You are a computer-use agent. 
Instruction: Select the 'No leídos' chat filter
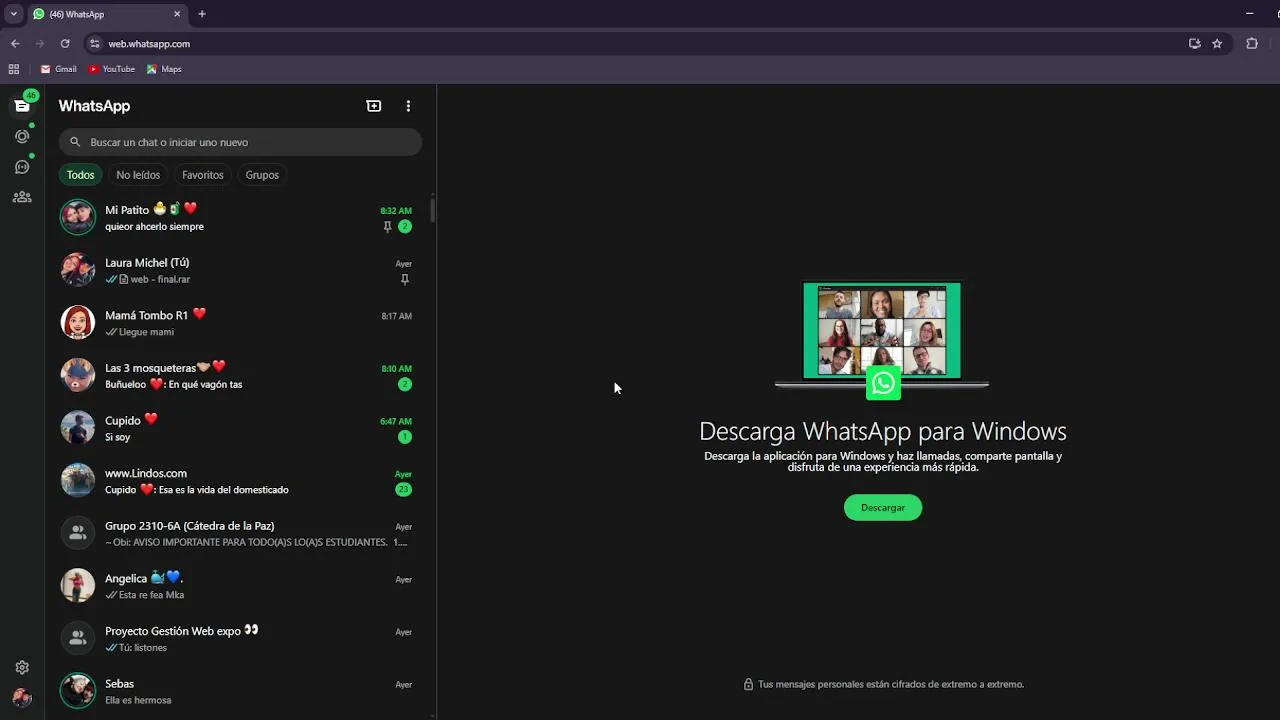point(138,175)
